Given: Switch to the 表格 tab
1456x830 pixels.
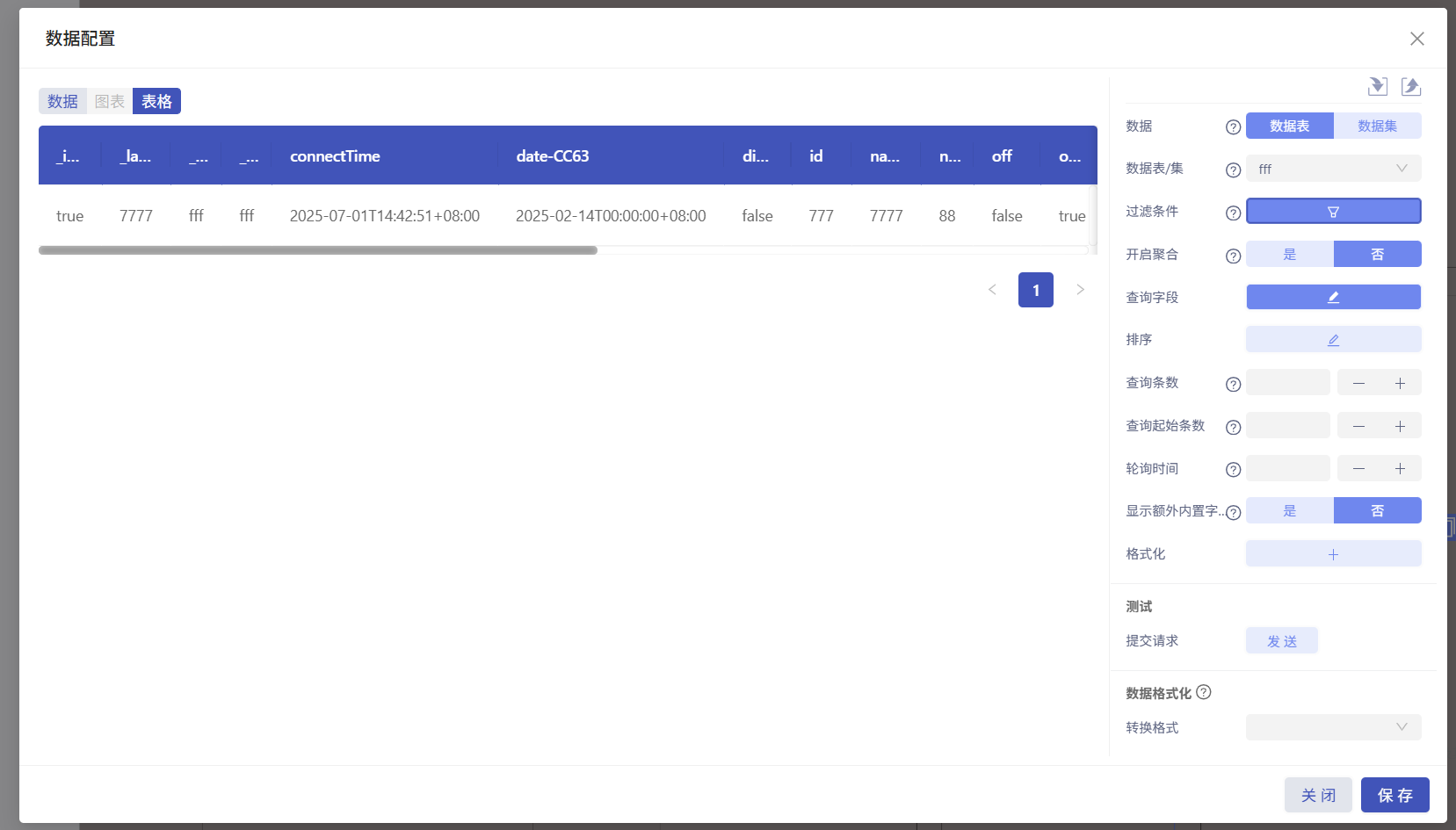Looking at the screenshot, I should tap(157, 101).
